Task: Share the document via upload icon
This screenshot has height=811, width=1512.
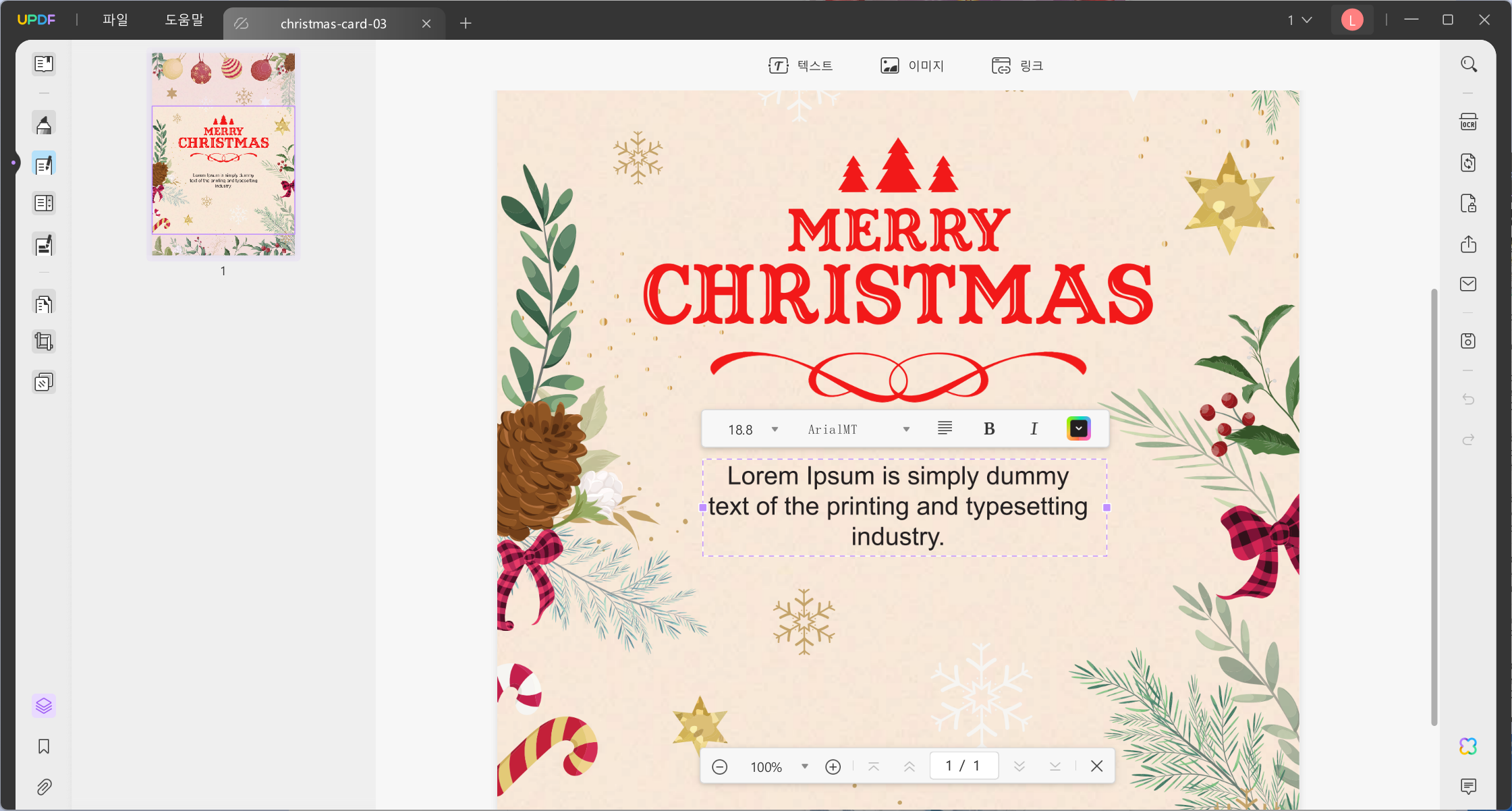Action: click(x=1469, y=244)
